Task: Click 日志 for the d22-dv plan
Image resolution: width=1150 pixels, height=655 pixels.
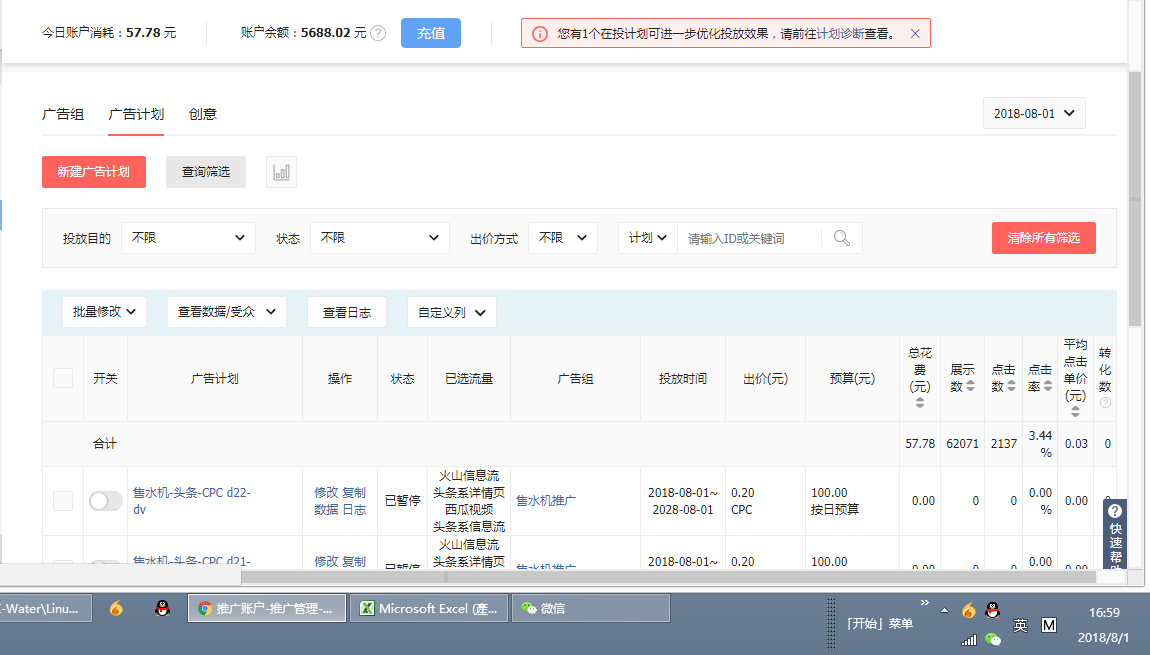Action: pyautogui.click(x=354, y=509)
